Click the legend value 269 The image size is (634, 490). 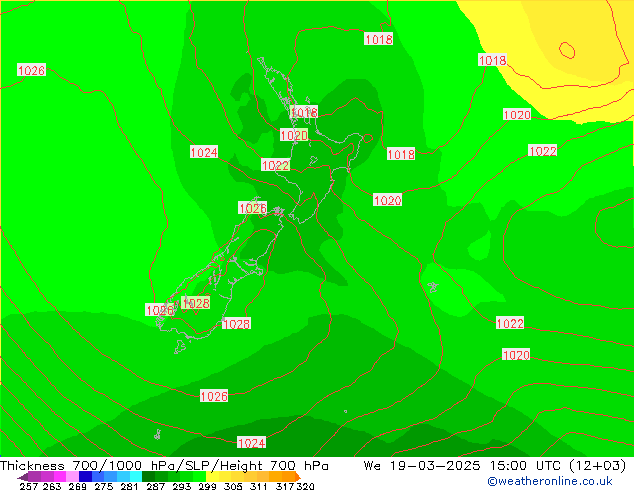point(77,486)
